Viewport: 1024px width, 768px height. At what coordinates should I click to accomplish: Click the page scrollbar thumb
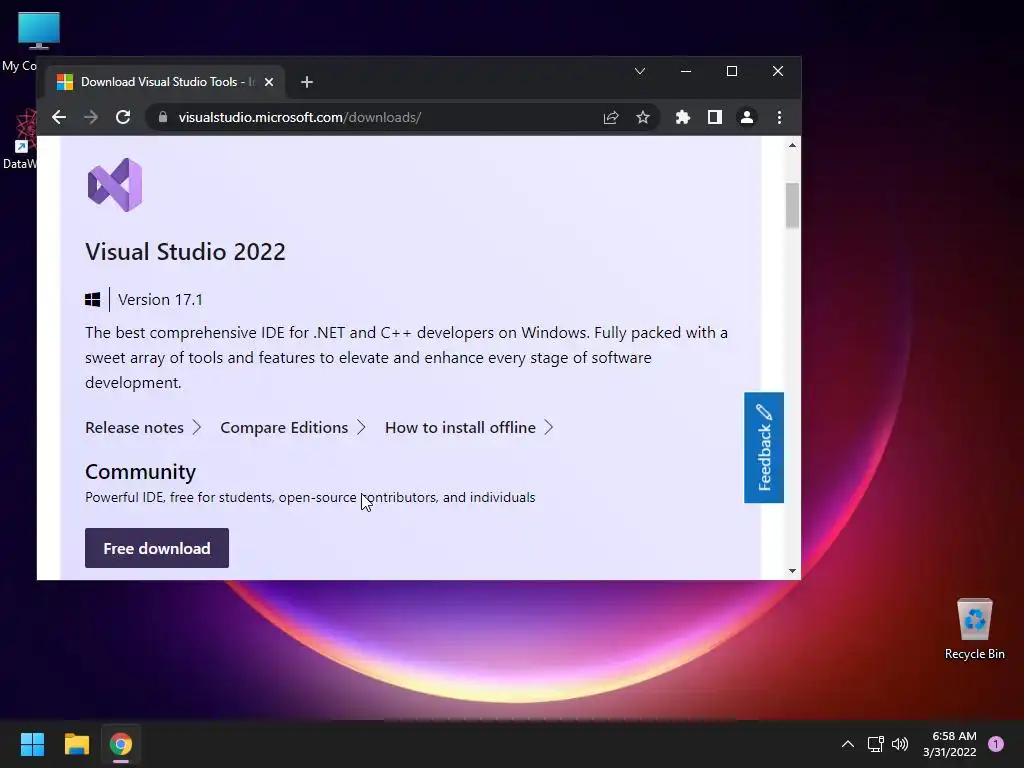pyautogui.click(x=792, y=206)
